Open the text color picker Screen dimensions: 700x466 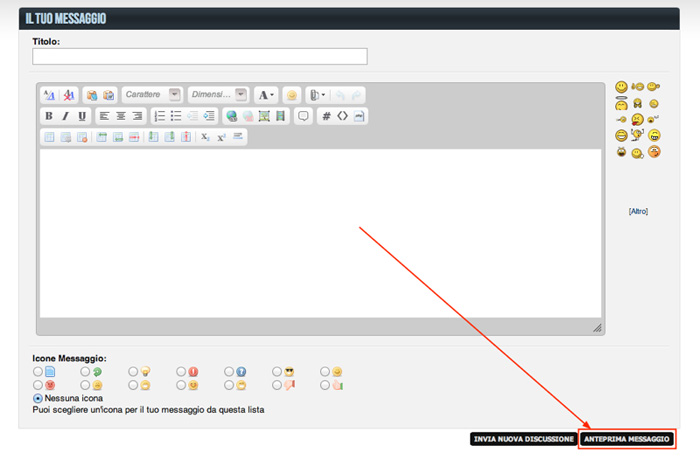point(265,94)
